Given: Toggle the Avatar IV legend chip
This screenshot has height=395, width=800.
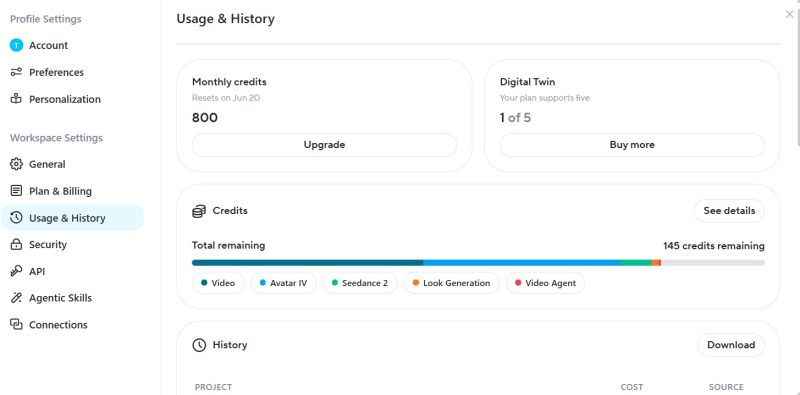Looking at the screenshot, I should 283,283.
